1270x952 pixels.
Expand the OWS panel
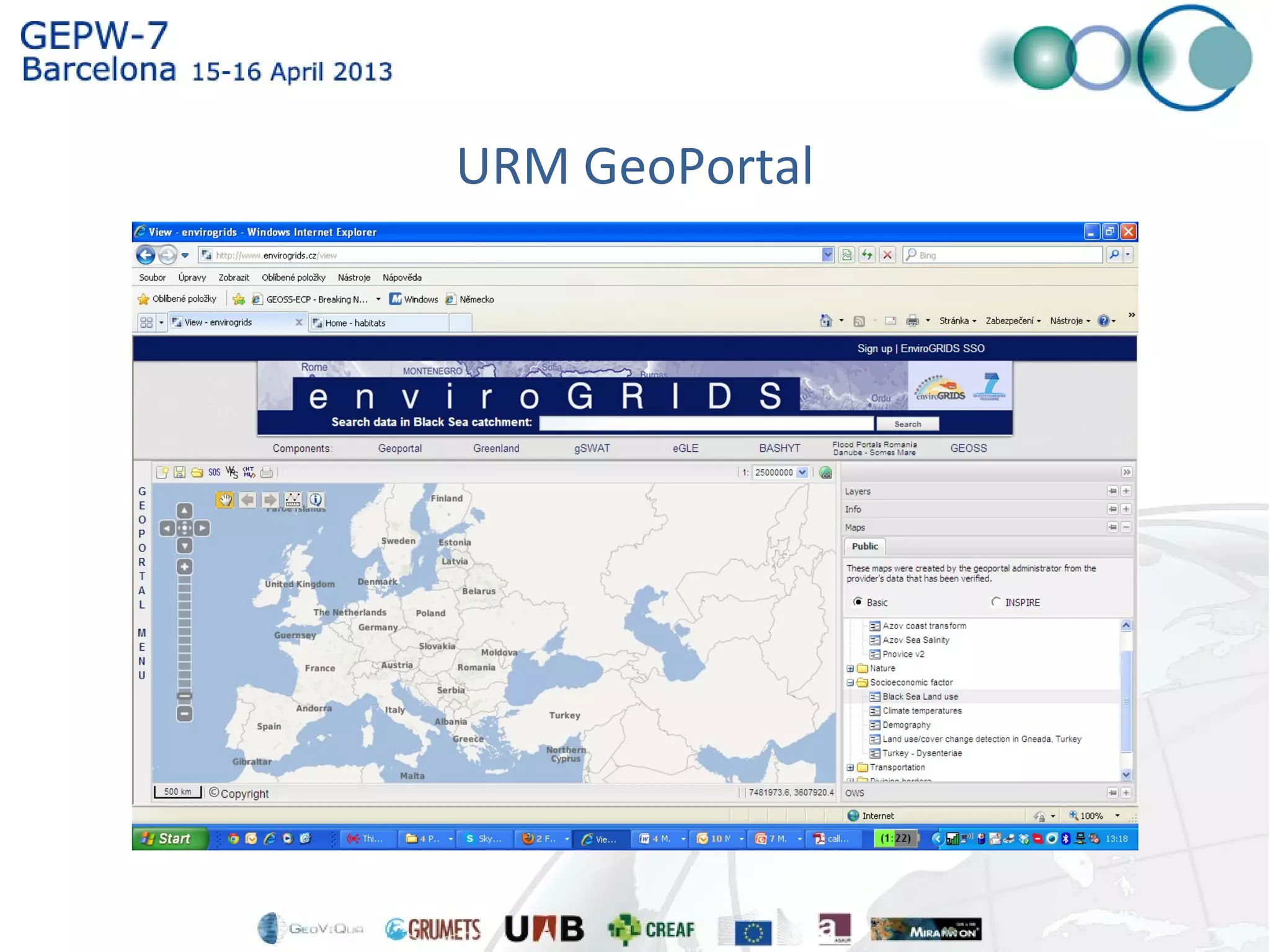[1126, 793]
